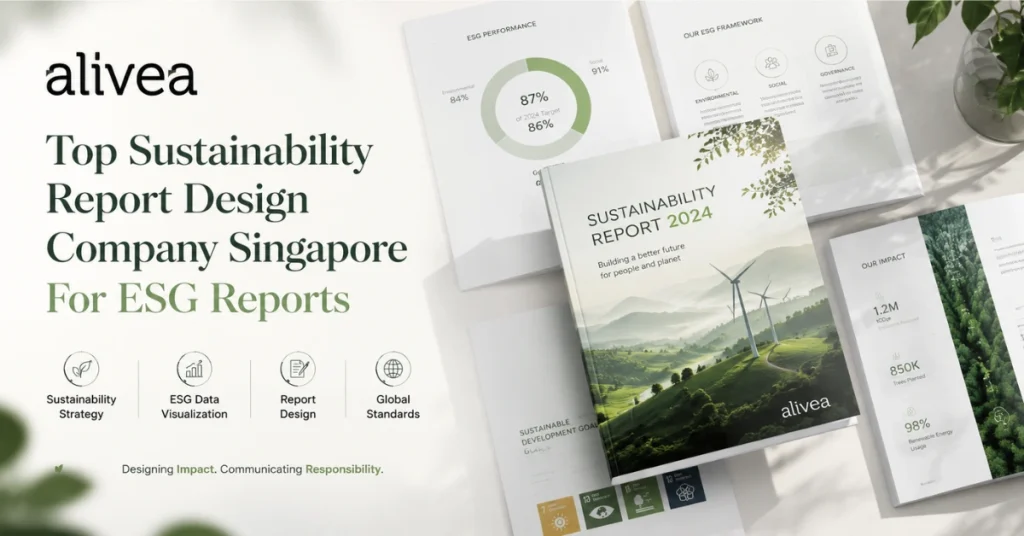Click the 'Designing Impact' tagline text
The width and height of the screenshot is (1024, 536).
pos(168,469)
